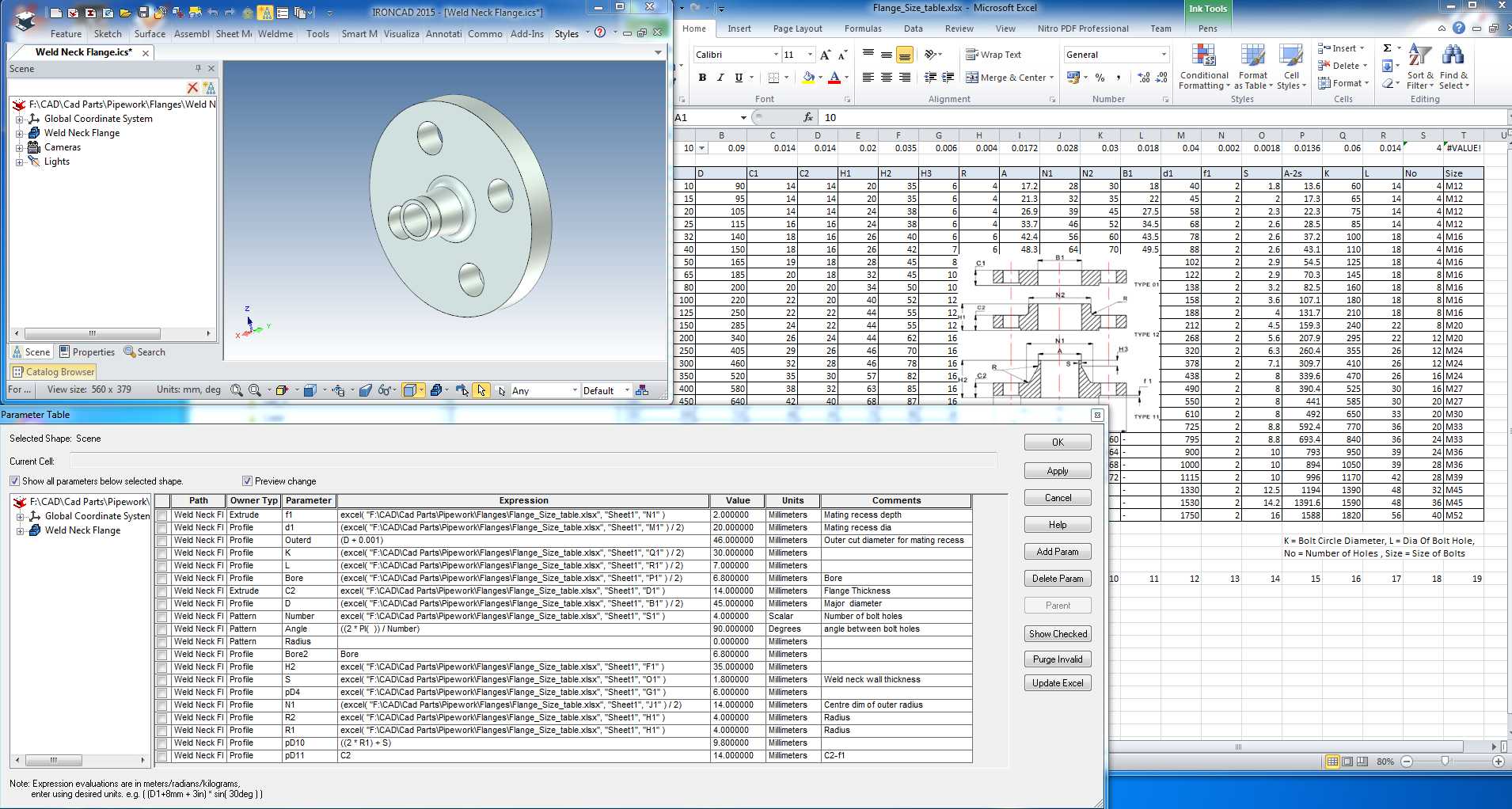Viewport: 1512px width, 809px height.
Task: Click Conditional Formatting in Excel ribbon
Action: point(1204,67)
